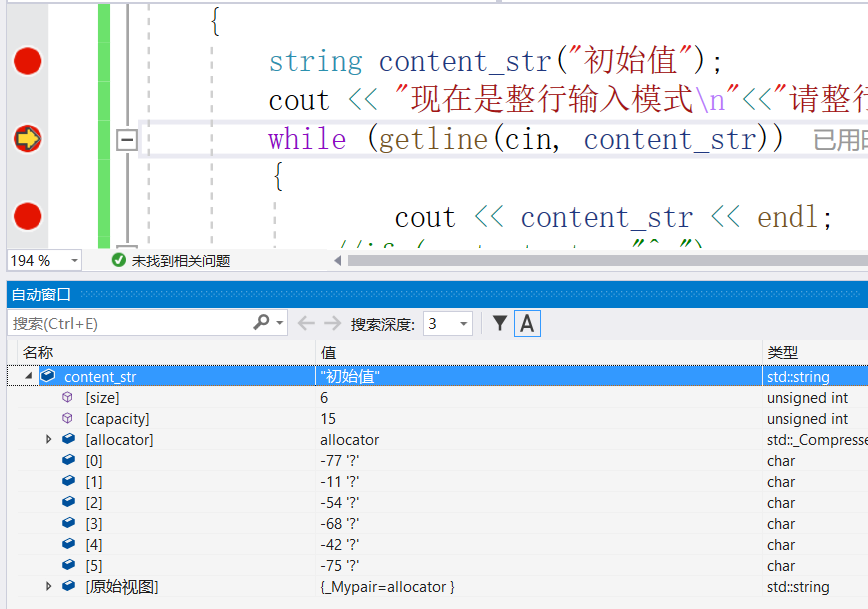Screen dimensions: 868x609
Task: Click the previous search result arrow
Action: [306, 323]
